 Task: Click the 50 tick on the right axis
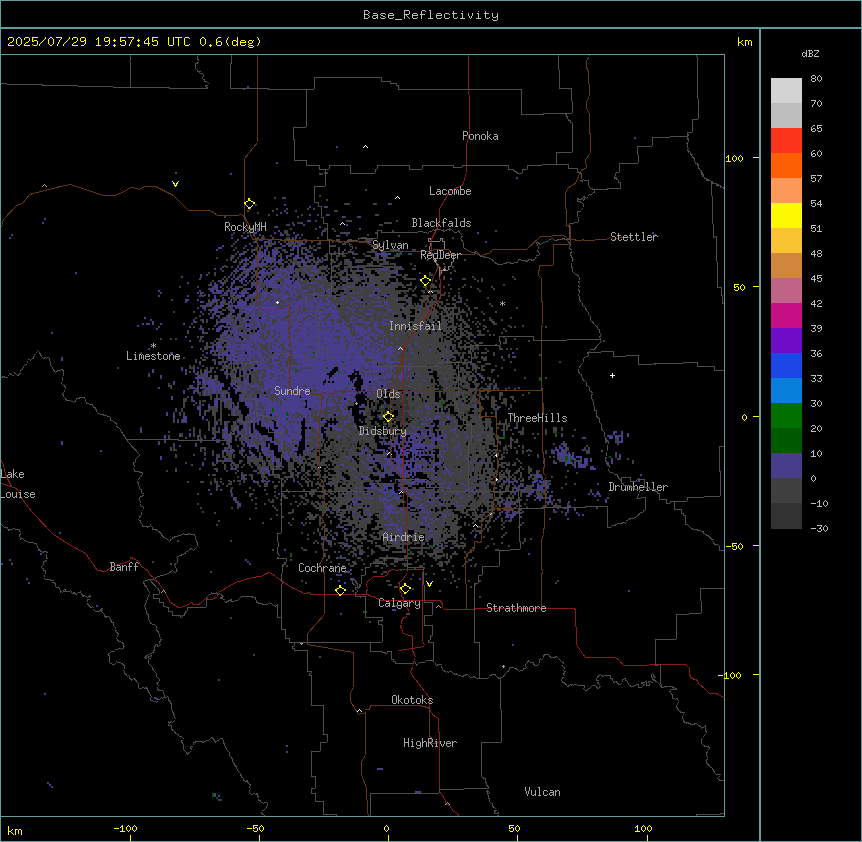[739, 287]
